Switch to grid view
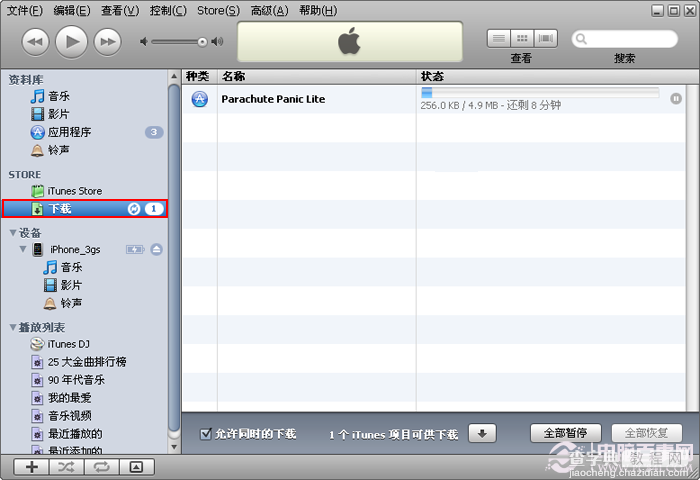 (x=522, y=39)
